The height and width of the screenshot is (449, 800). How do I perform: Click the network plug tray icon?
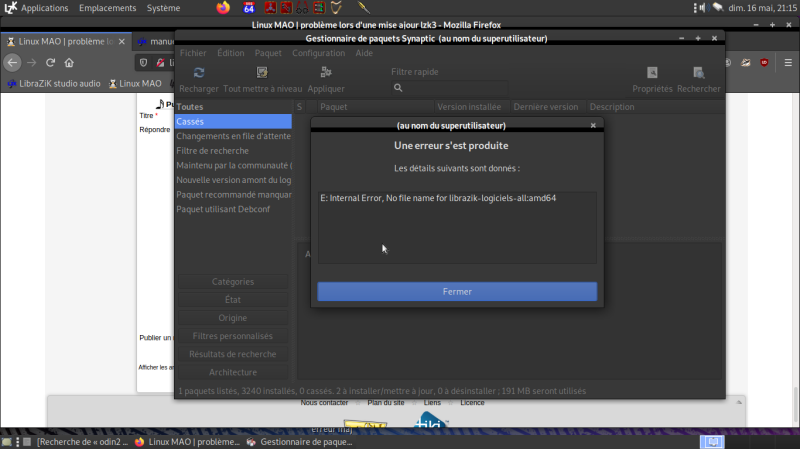click(718, 8)
